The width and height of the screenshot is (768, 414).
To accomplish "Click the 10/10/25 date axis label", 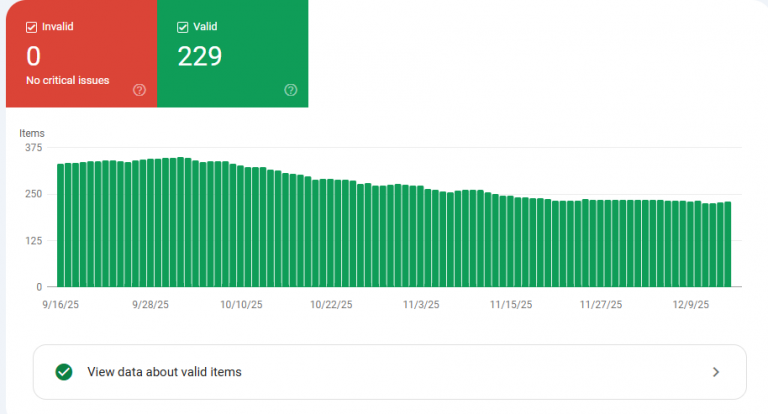I will 241,305.
